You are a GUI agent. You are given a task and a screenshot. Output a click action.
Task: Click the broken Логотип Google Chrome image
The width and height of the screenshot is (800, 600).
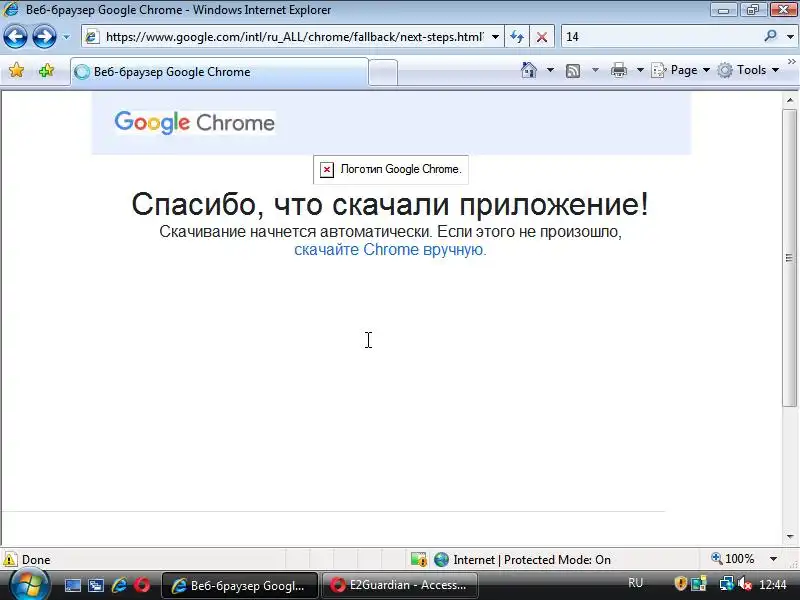(x=390, y=169)
